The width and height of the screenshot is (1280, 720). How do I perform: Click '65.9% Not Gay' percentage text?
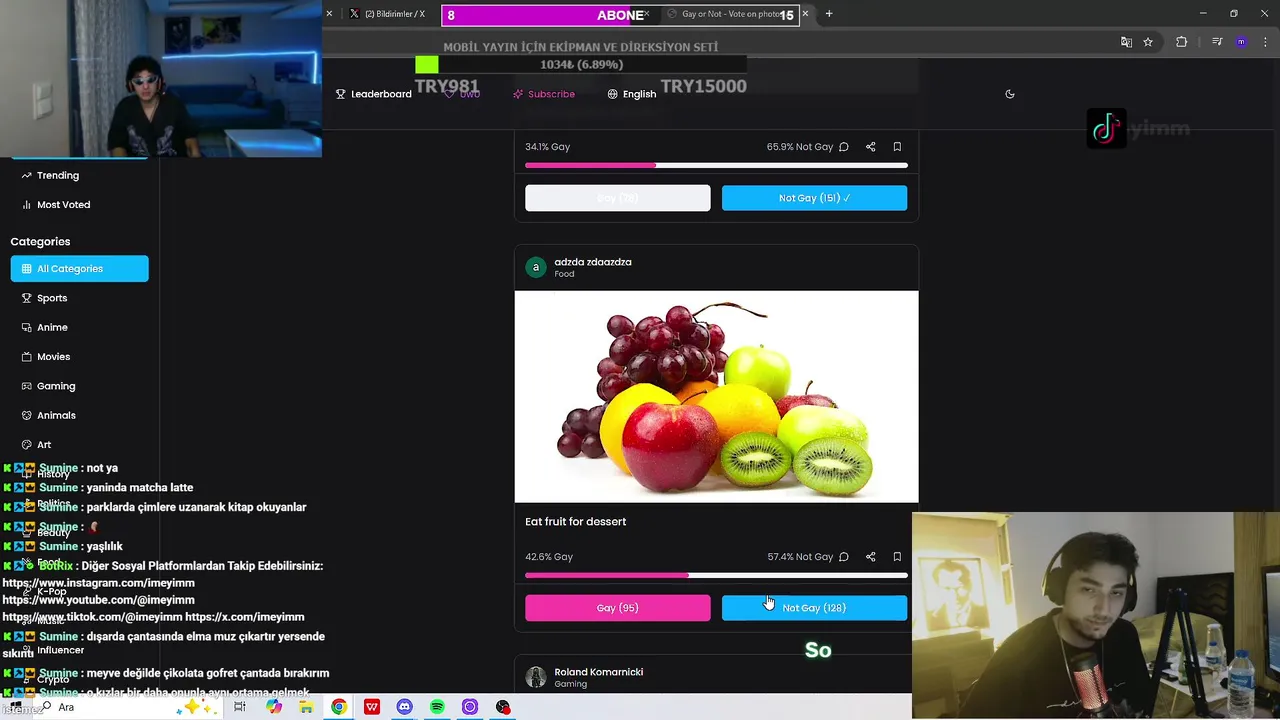click(x=800, y=147)
